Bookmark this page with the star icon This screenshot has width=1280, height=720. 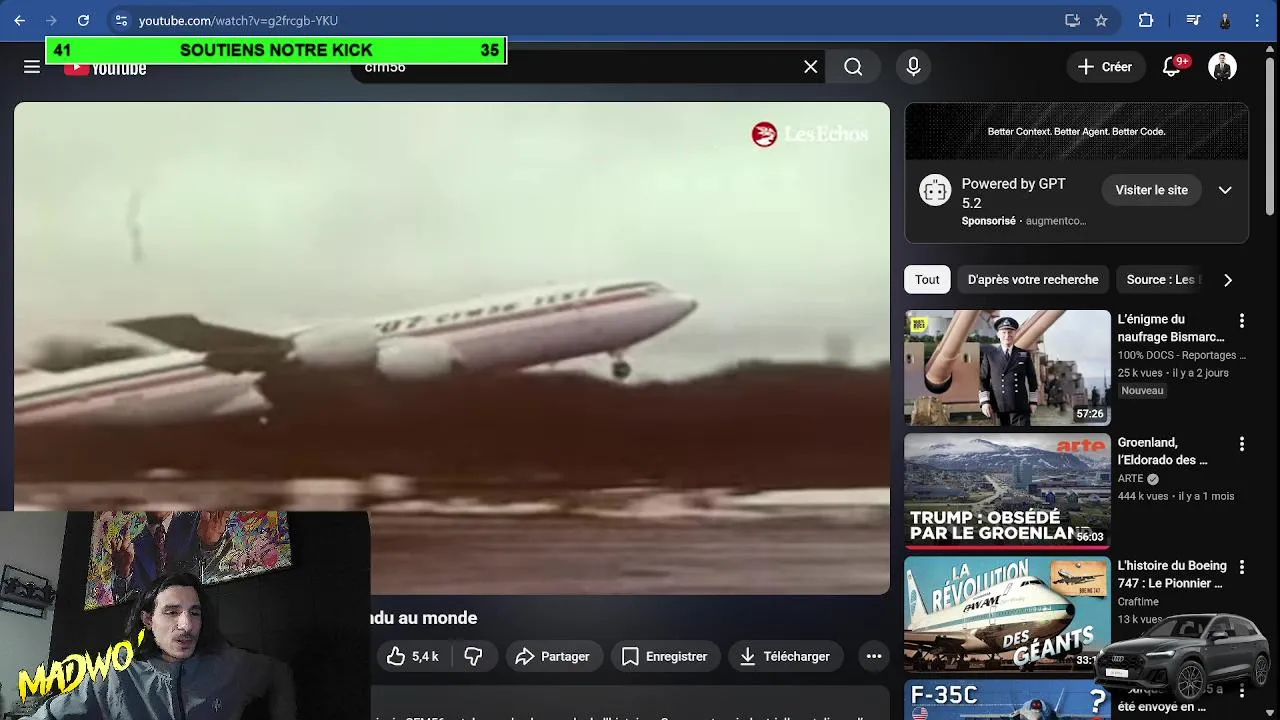click(1101, 20)
